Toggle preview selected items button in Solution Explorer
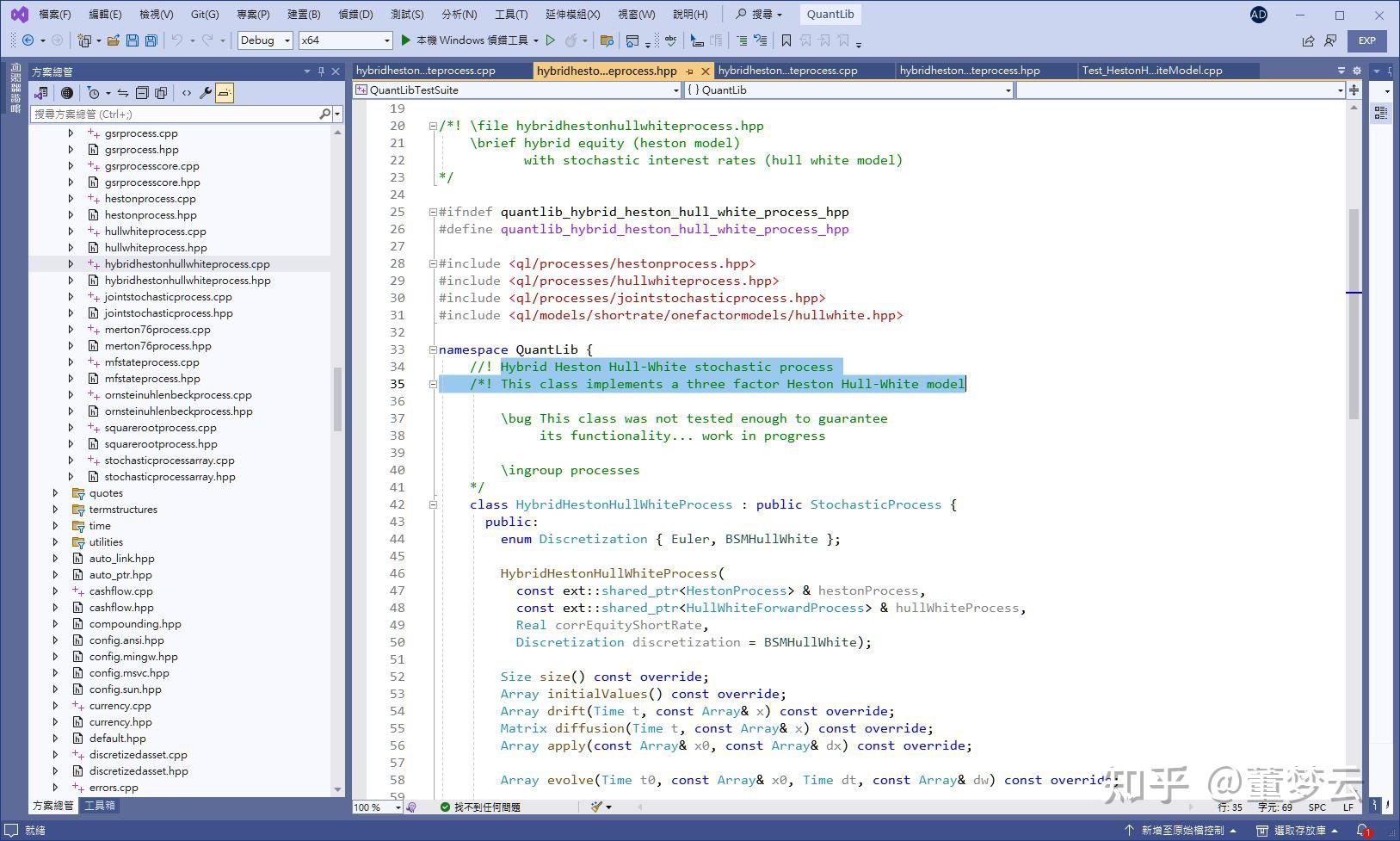Viewport: 1400px width, 841px height. click(x=225, y=93)
